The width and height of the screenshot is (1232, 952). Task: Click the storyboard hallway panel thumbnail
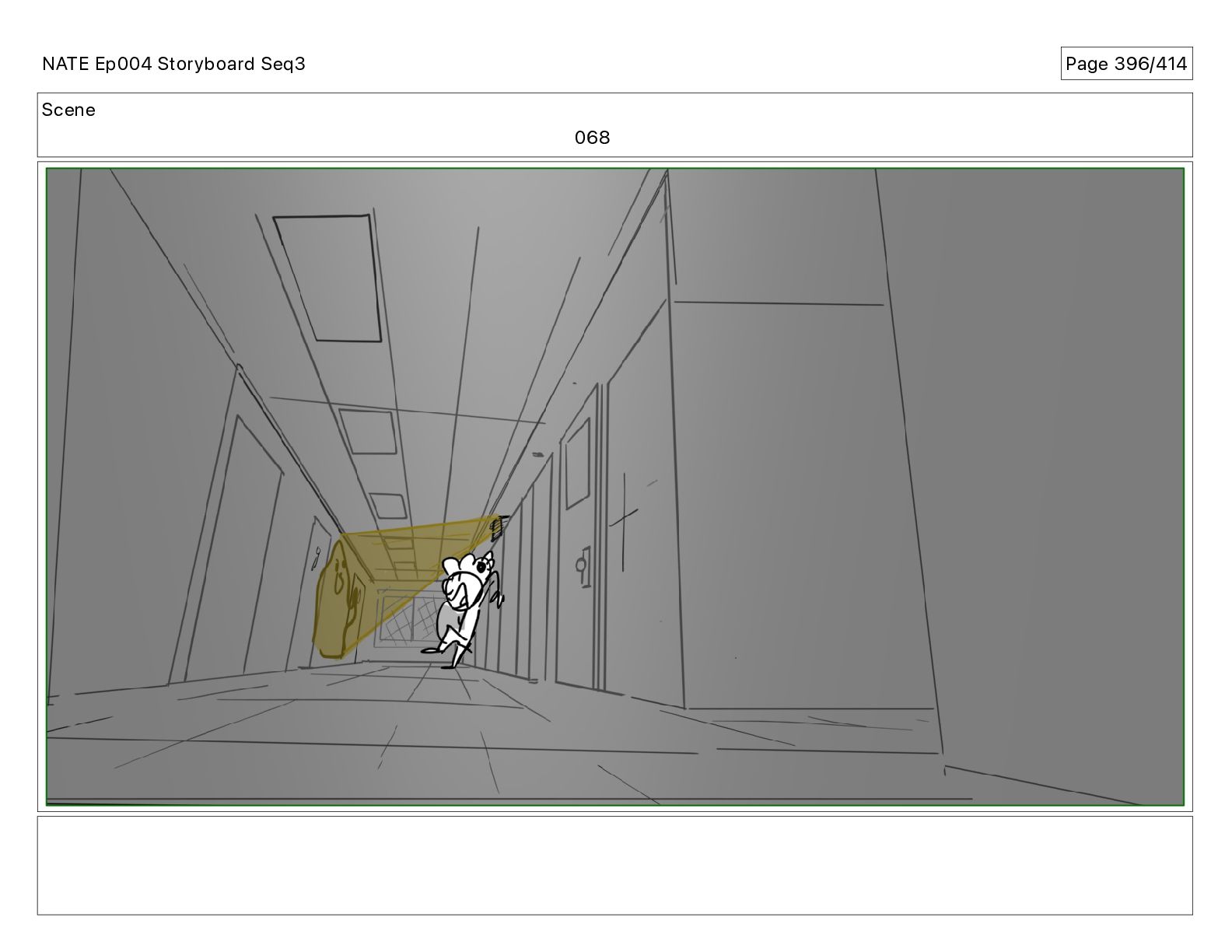point(614,487)
